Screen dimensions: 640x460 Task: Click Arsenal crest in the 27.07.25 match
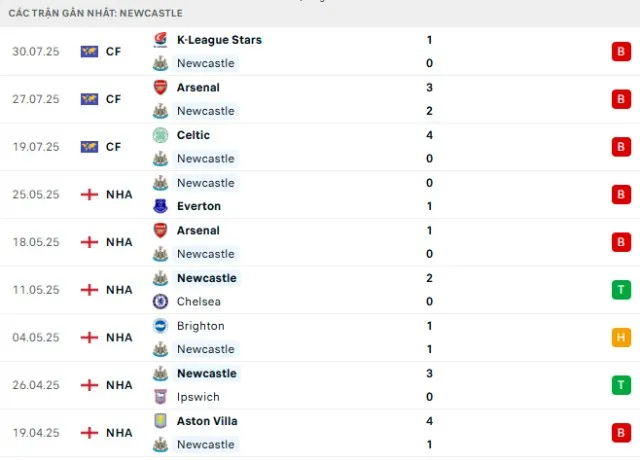point(159,87)
